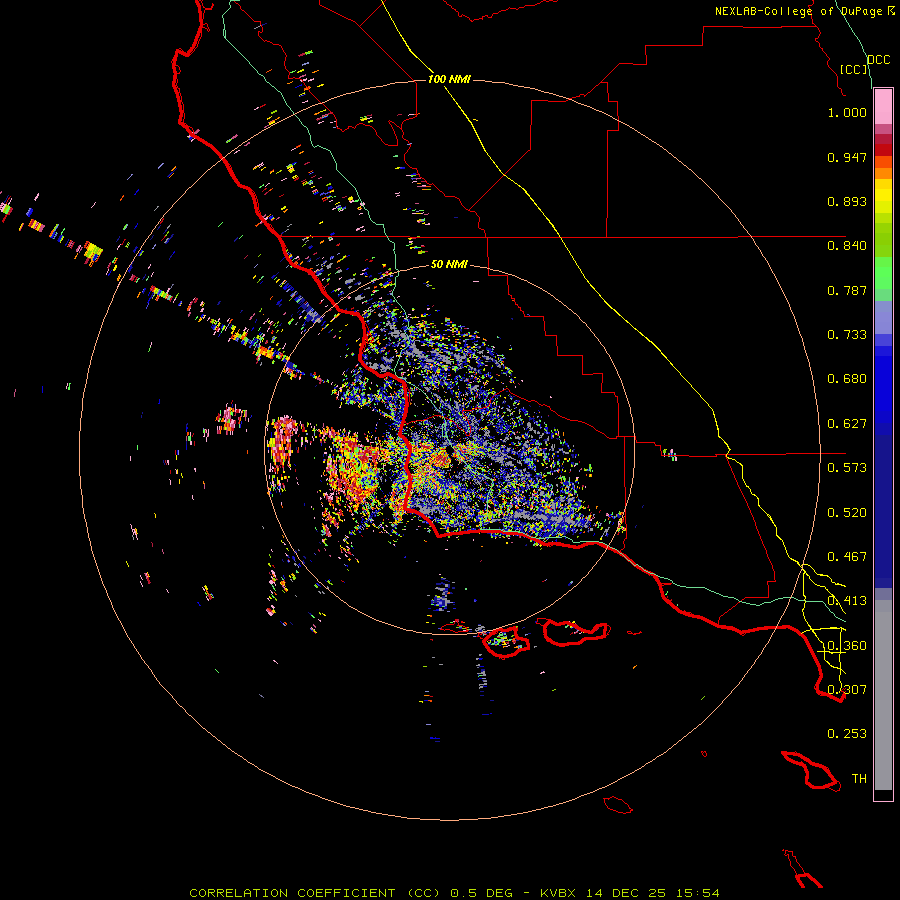The image size is (900, 900).
Task: Click the CORRELATION COEFFICIENT (CC) caption text
Action: (x=315, y=893)
